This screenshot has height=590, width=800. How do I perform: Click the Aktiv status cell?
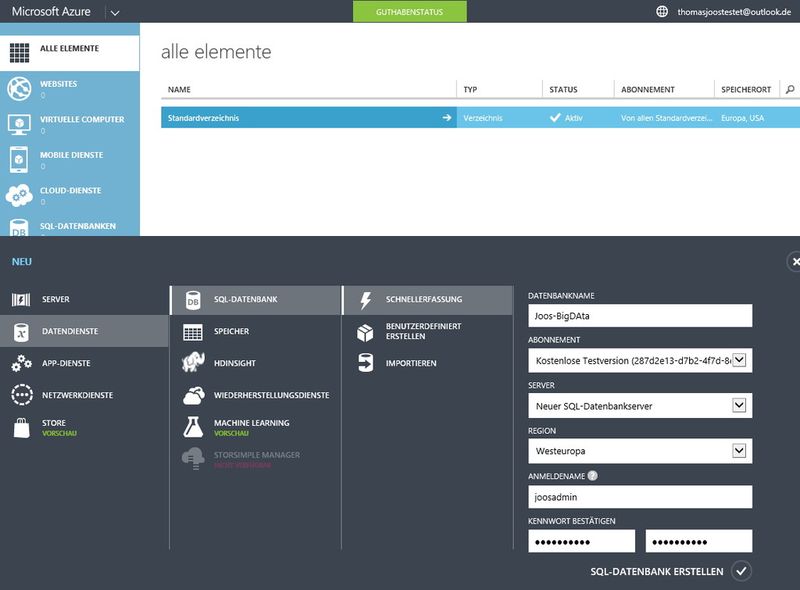pos(566,118)
